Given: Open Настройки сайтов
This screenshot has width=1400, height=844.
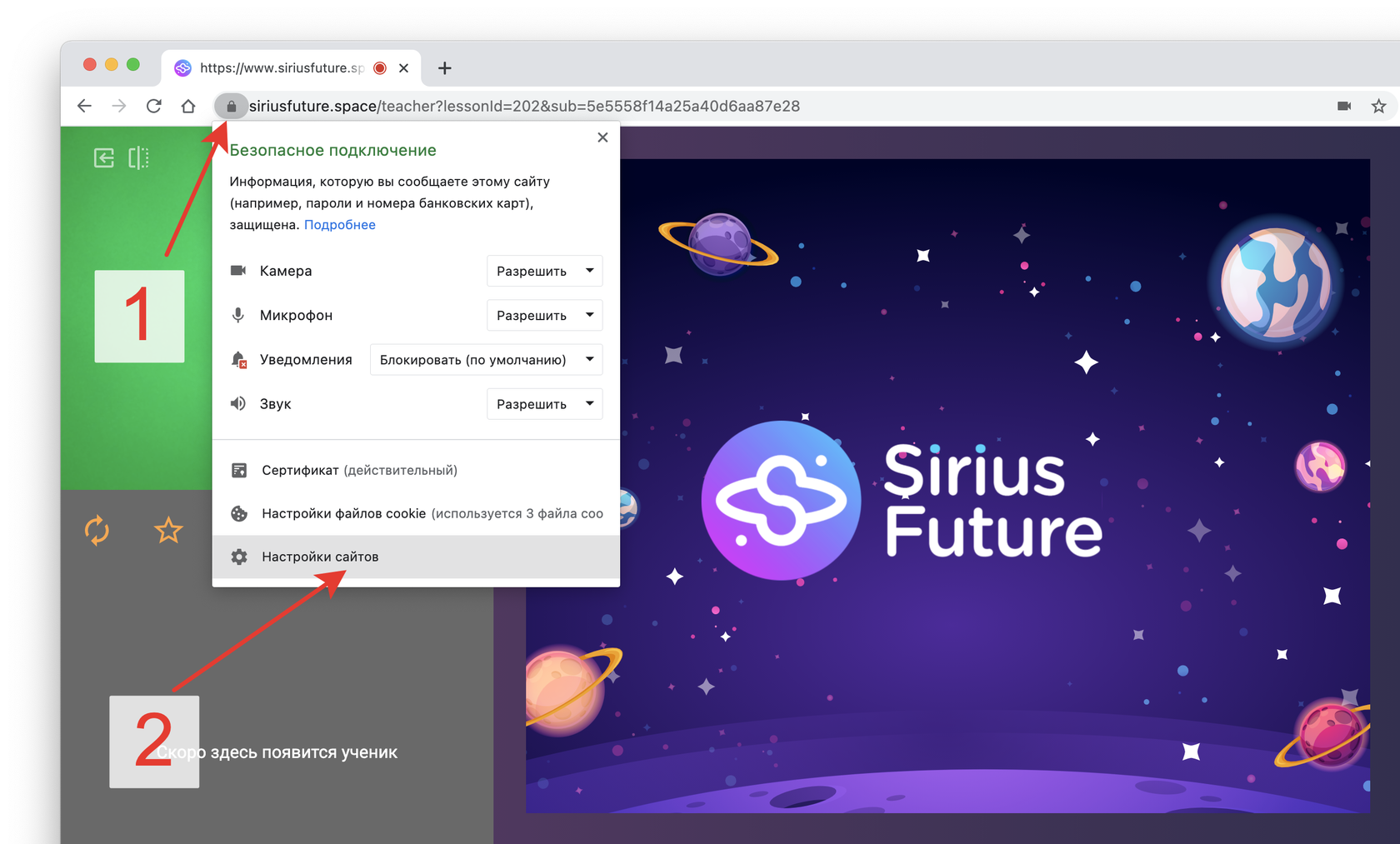Looking at the screenshot, I should [x=416, y=557].
